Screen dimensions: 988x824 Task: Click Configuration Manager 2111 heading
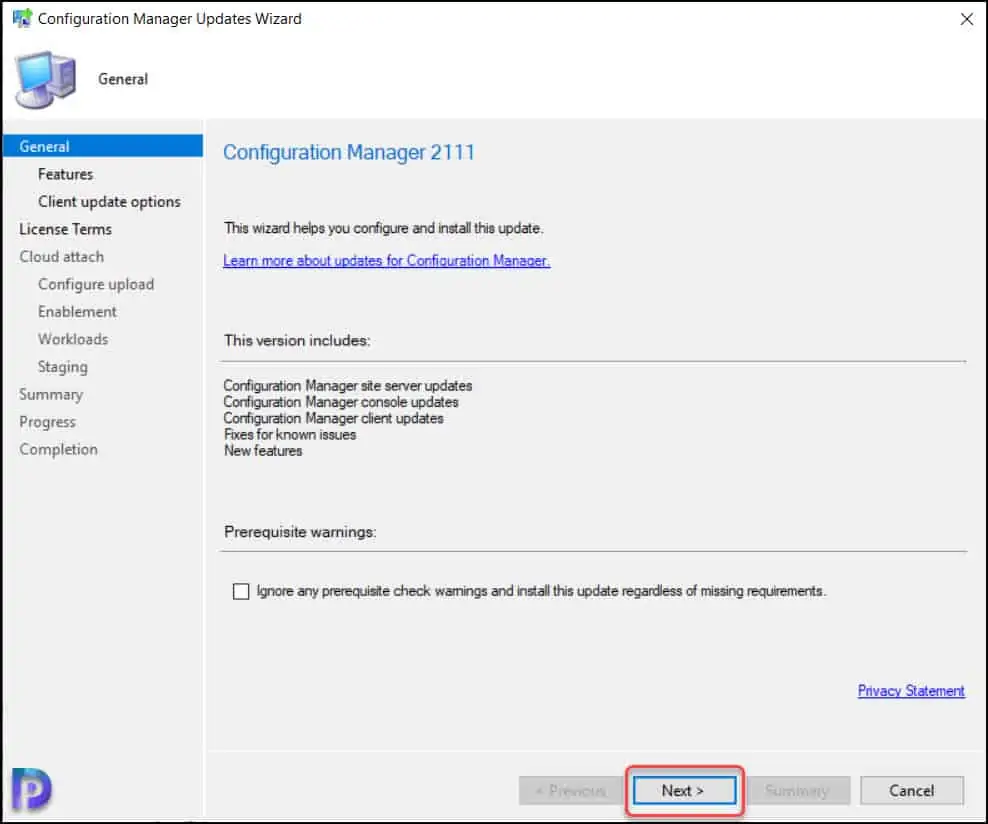[x=348, y=152]
